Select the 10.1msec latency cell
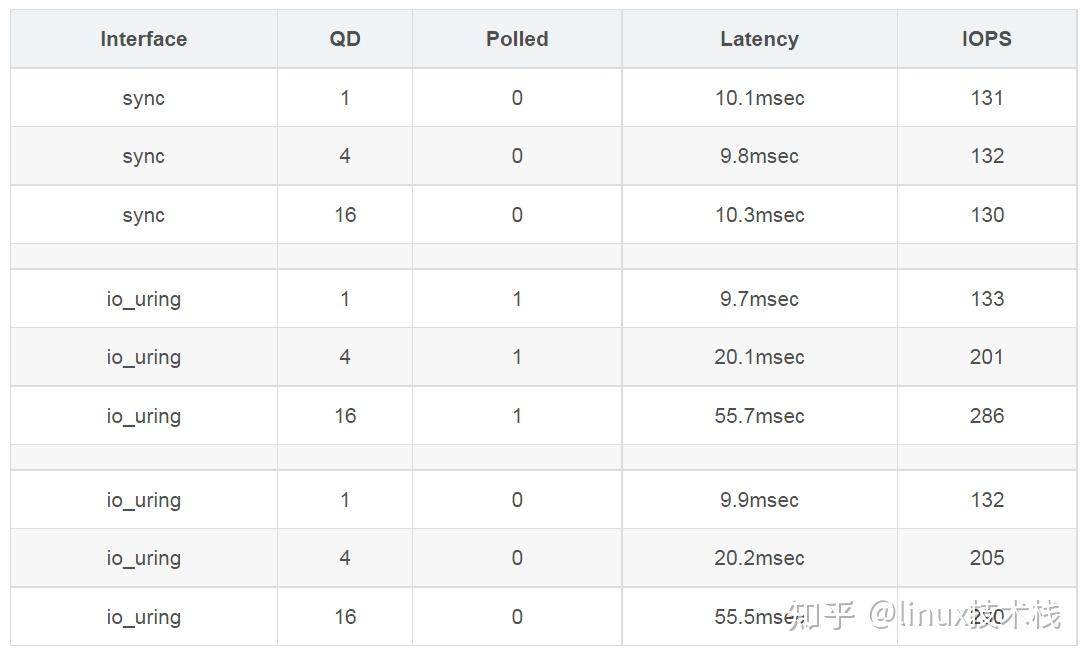The width and height of the screenshot is (1089, 659). (x=759, y=98)
